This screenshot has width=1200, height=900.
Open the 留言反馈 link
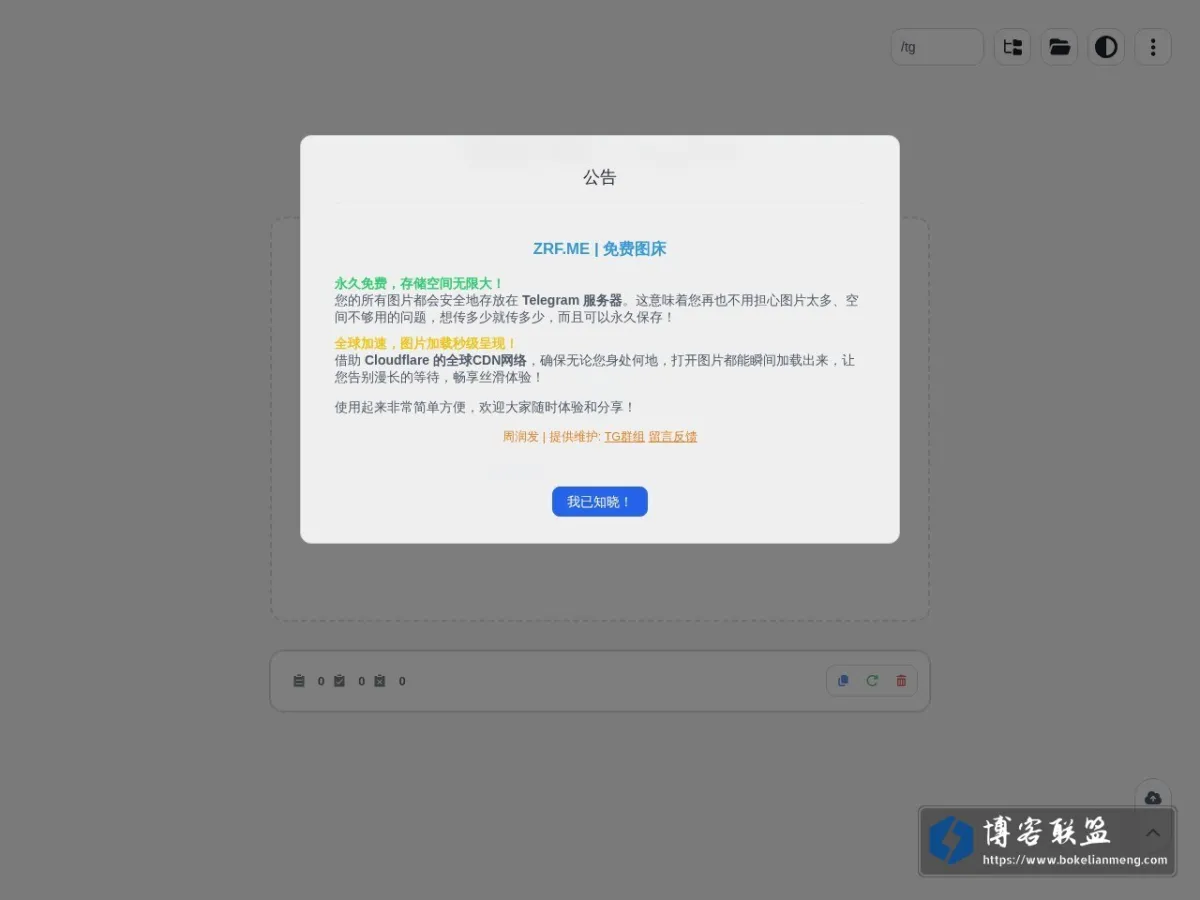coord(673,437)
